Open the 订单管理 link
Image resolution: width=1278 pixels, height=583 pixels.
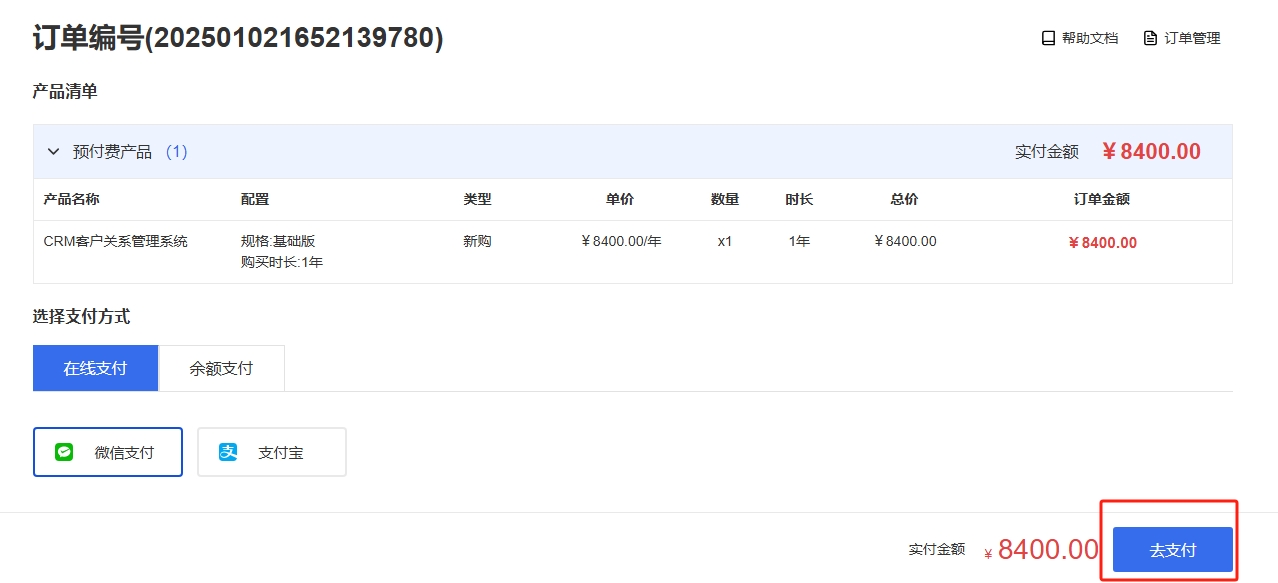pos(1182,38)
